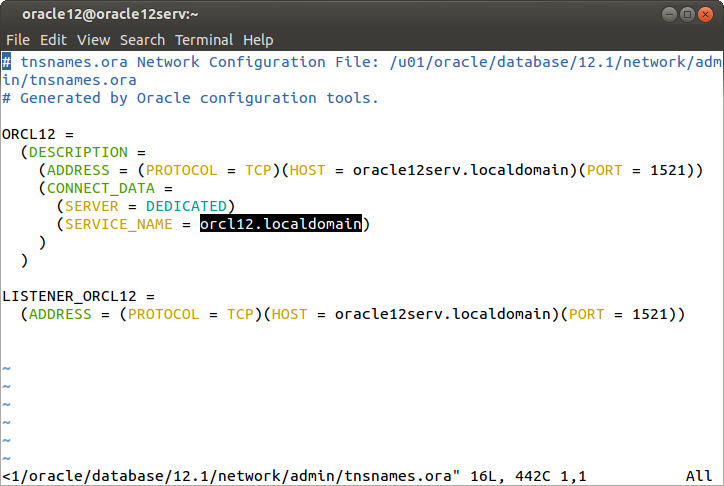
Task: Open the Edit menu
Action: point(53,40)
